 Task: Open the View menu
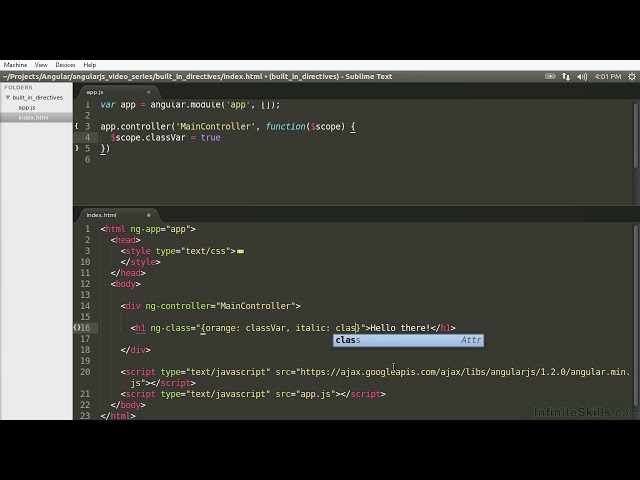[x=41, y=65]
